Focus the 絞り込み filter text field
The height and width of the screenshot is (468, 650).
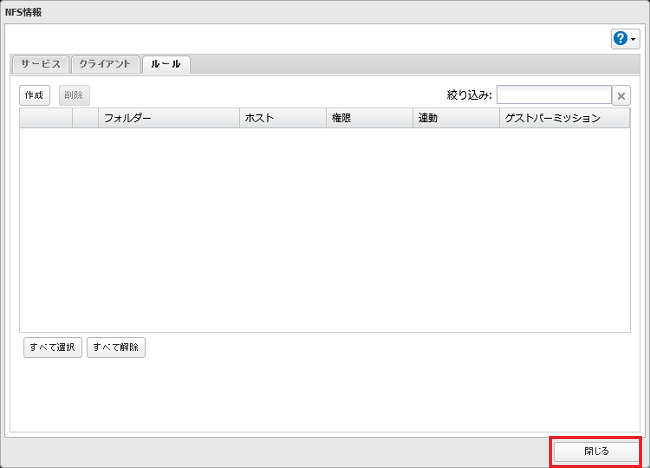tap(554, 95)
